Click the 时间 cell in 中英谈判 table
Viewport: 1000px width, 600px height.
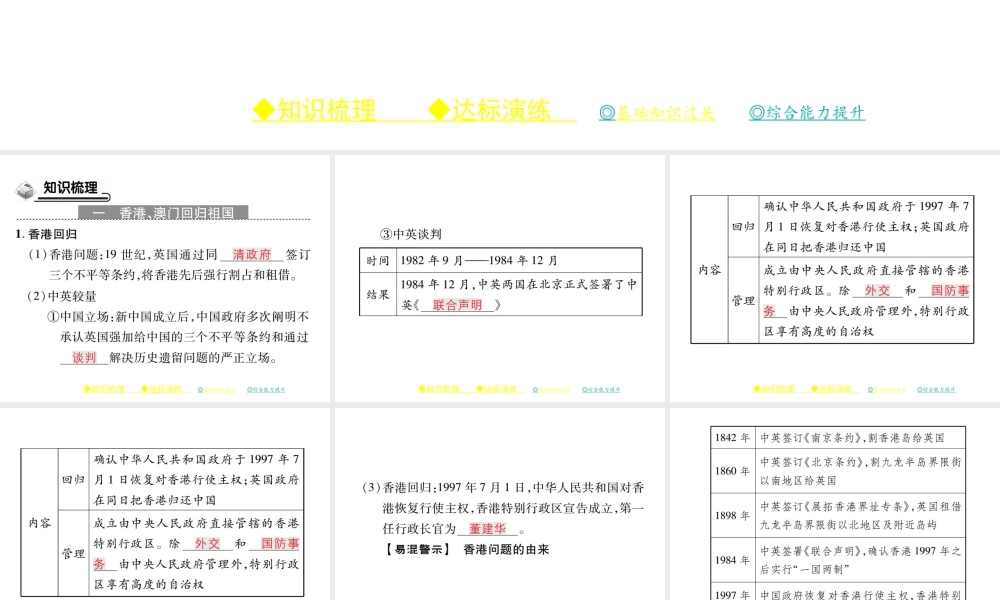(378, 260)
